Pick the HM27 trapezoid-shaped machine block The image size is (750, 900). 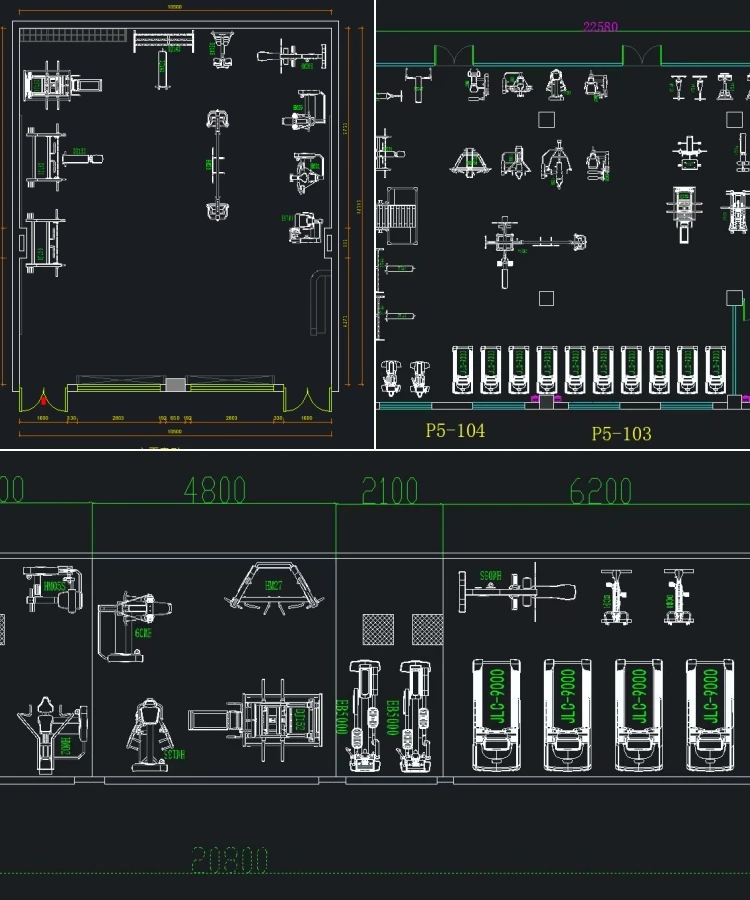pyautogui.click(x=274, y=587)
